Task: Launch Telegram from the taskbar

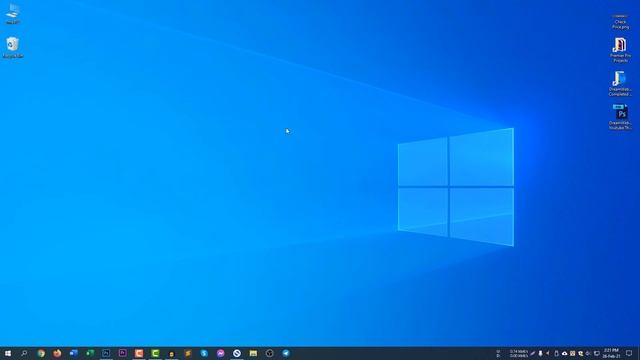Action: tap(286, 353)
